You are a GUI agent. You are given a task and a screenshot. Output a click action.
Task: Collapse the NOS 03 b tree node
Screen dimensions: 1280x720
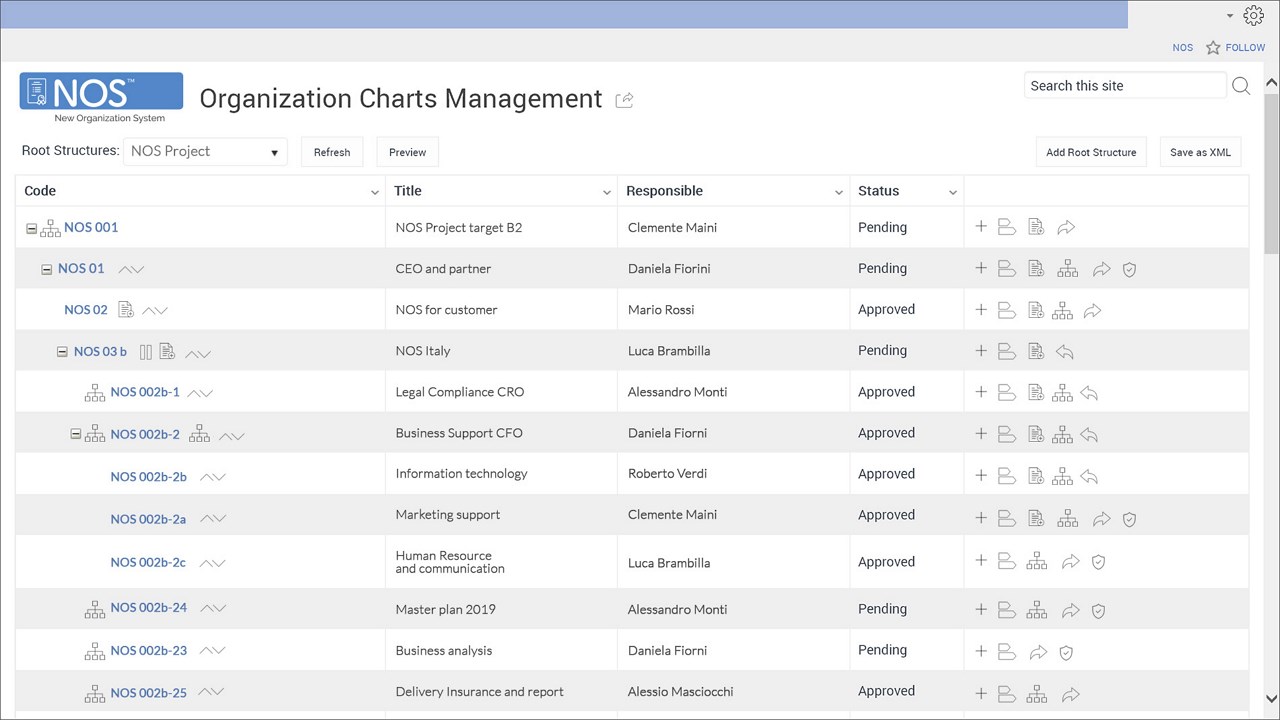point(62,352)
